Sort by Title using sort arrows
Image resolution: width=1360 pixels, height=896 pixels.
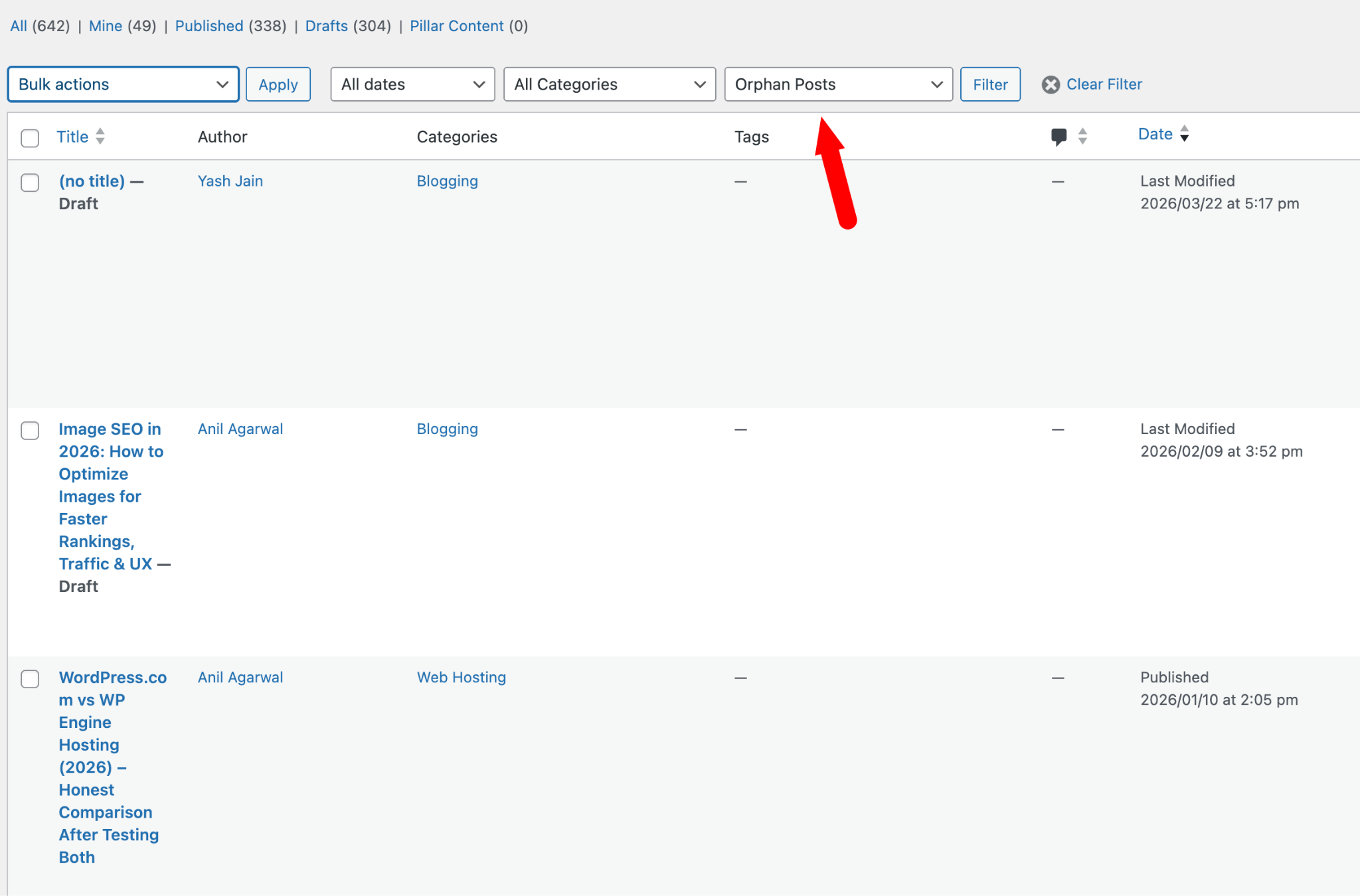coord(100,136)
